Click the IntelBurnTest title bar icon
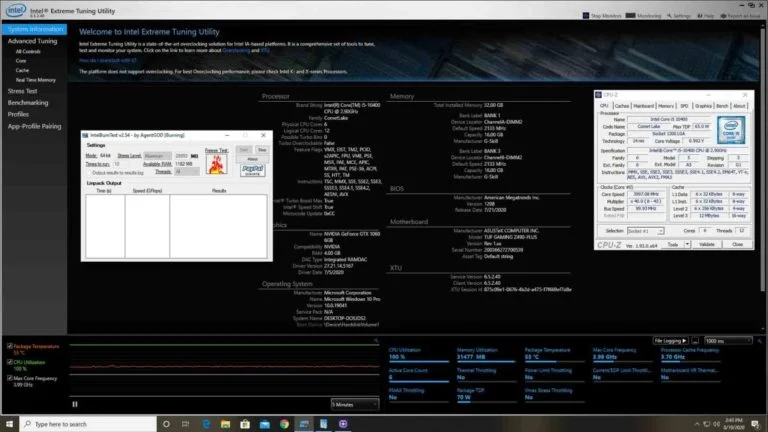This screenshot has height=432, width=768. click(x=85, y=135)
